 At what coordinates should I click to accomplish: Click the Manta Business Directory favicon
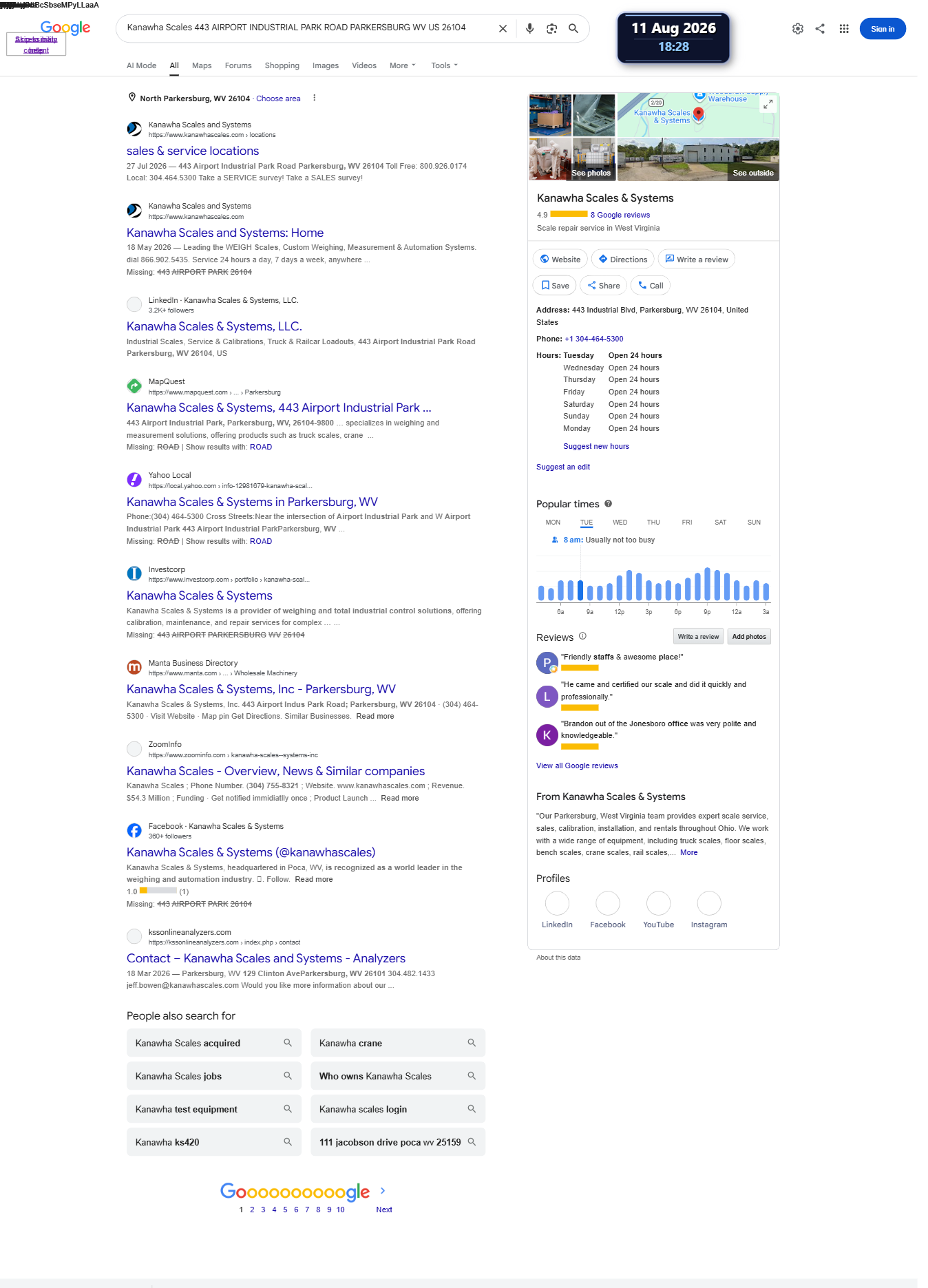[134, 667]
